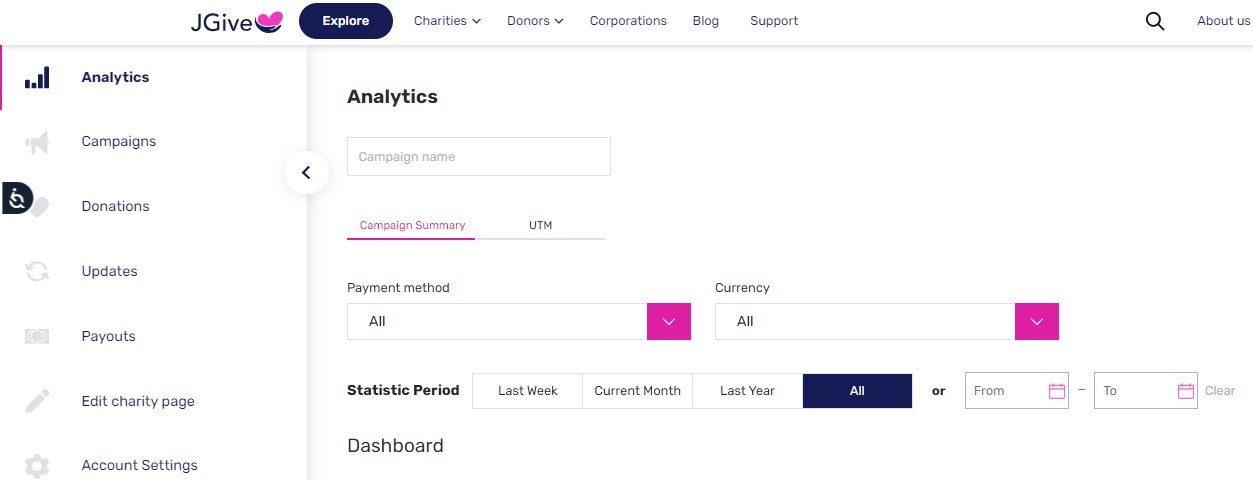Select the Last Week statistic period
1253x480 pixels.
(x=527, y=391)
